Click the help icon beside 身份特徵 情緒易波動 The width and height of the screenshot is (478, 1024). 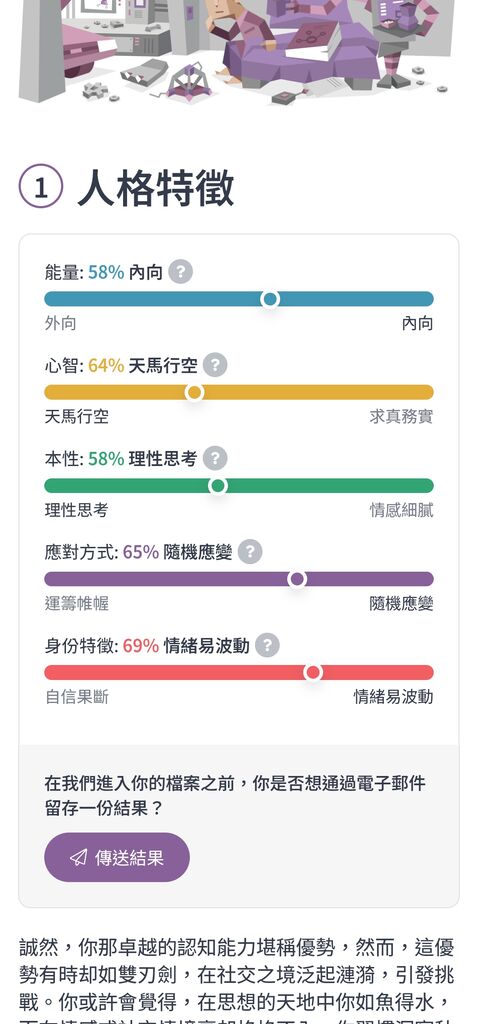click(x=267, y=645)
